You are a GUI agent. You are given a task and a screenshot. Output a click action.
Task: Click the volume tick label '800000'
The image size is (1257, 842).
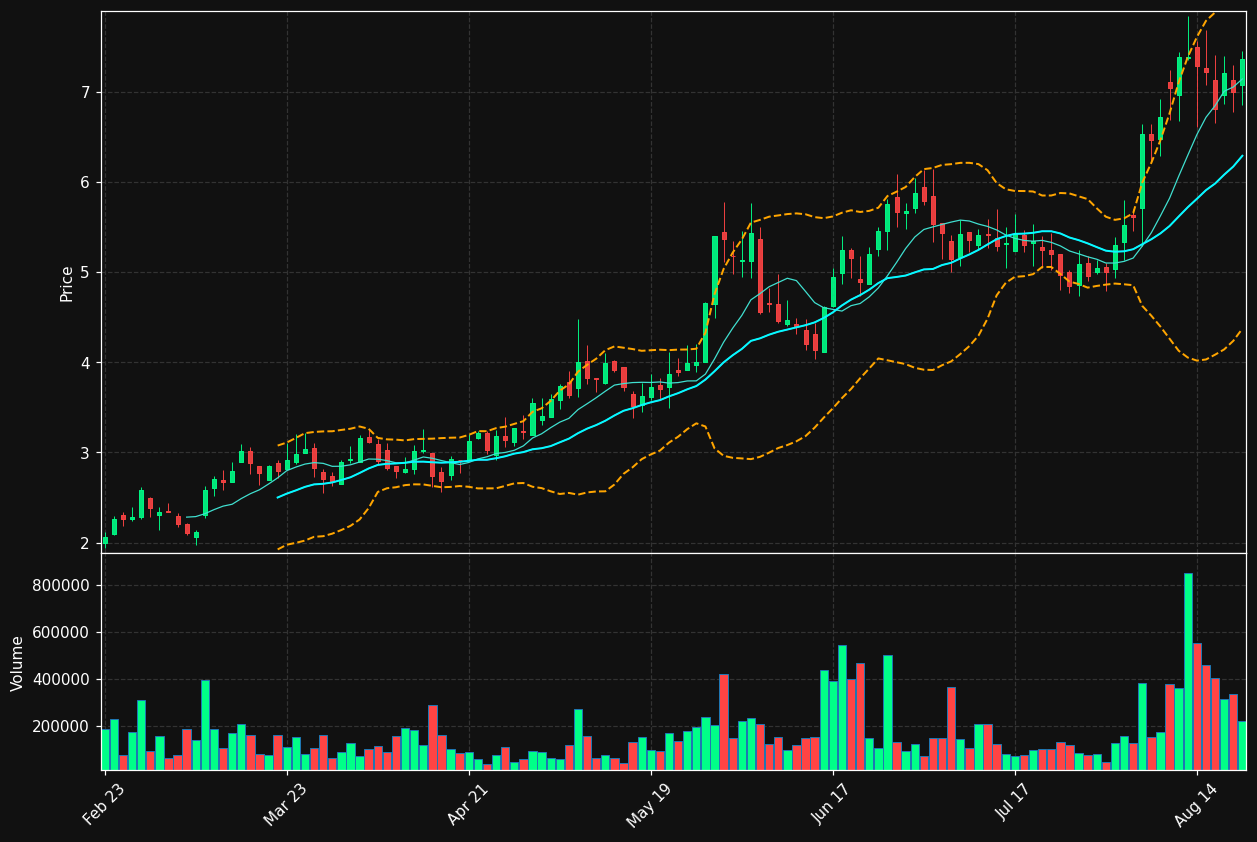pyautogui.click(x=61, y=586)
